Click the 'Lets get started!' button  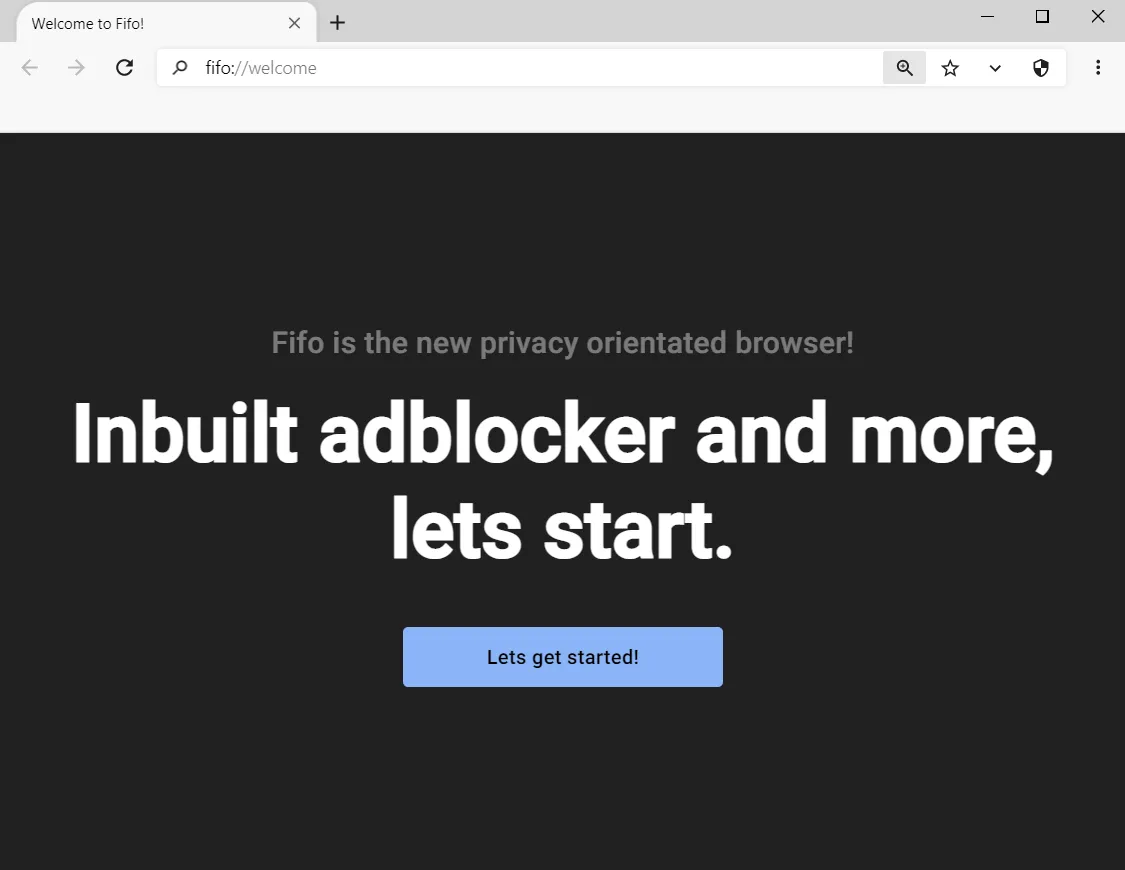[562, 656]
